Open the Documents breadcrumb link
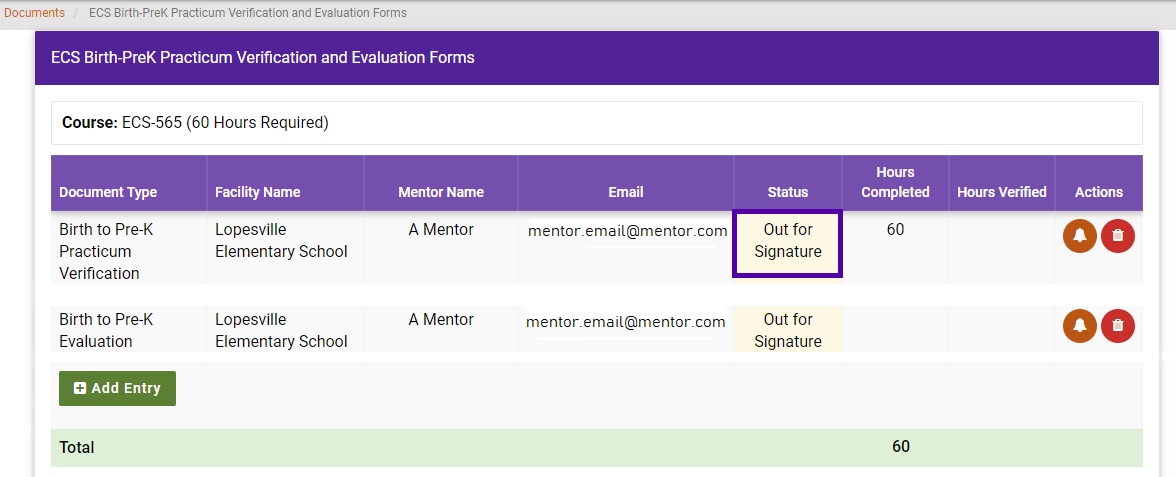This screenshot has height=477, width=1176. click(34, 13)
